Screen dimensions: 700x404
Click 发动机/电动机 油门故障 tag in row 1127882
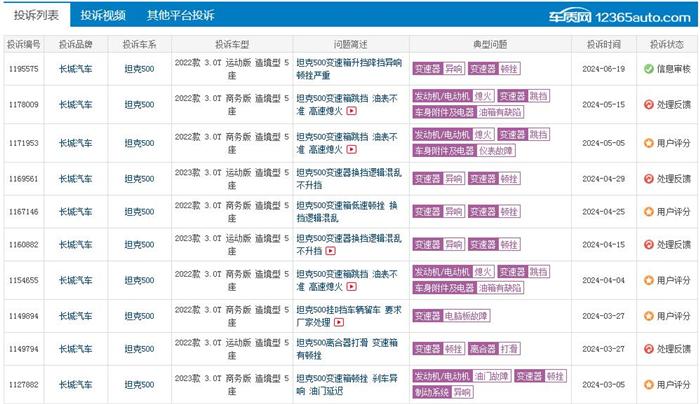pyautogui.click(x=462, y=376)
